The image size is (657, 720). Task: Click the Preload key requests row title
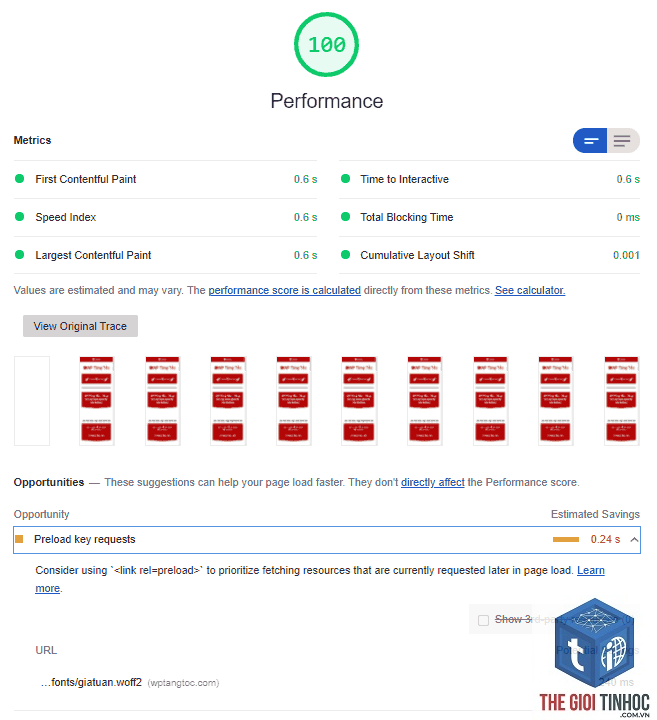click(85, 539)
